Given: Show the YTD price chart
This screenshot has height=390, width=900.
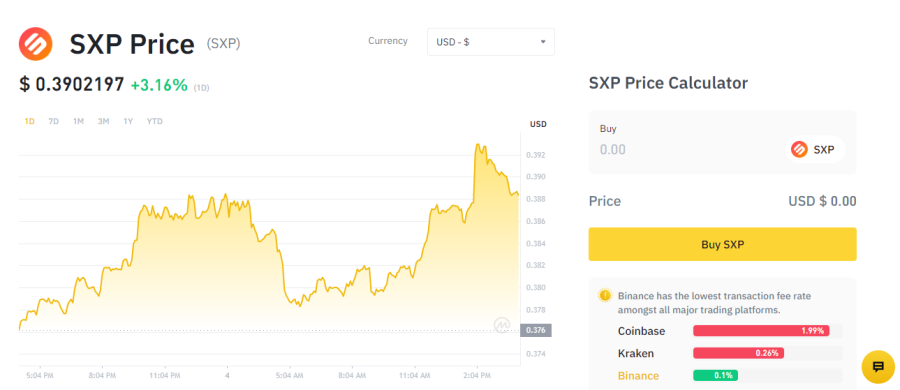Looking at the screenshot, I should 154,121.
